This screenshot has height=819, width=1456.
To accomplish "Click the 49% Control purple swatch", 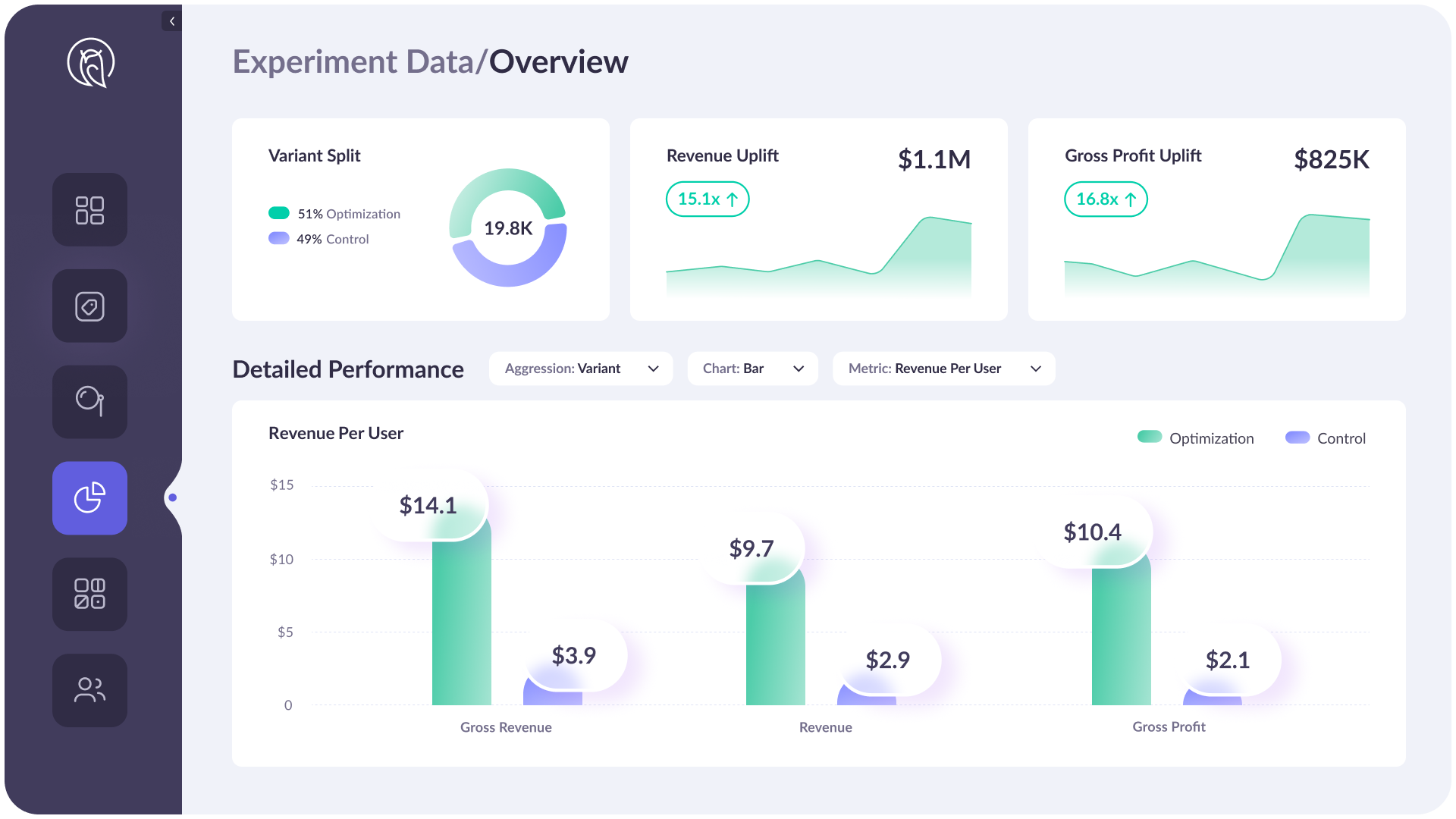I will pos(279,239).
